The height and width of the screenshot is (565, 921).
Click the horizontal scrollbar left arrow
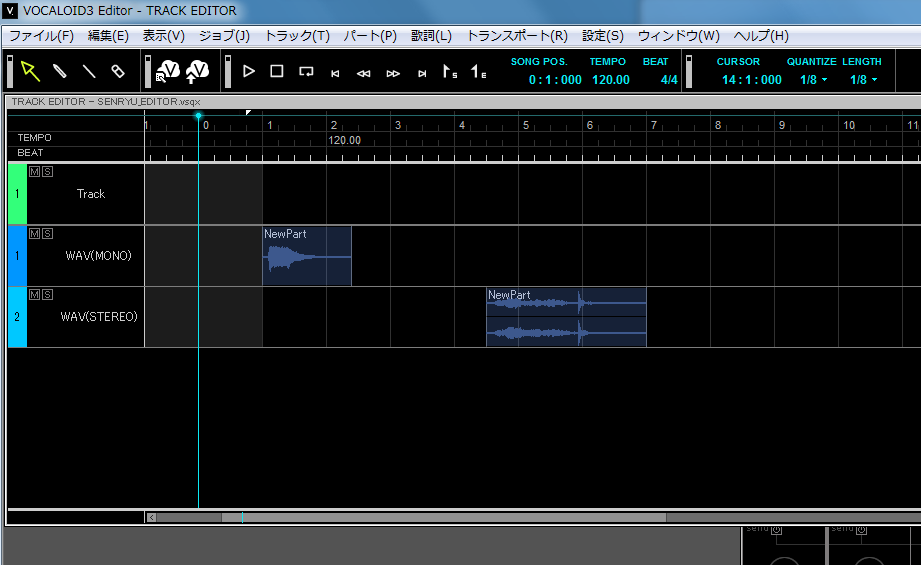(x=152, y=517)
